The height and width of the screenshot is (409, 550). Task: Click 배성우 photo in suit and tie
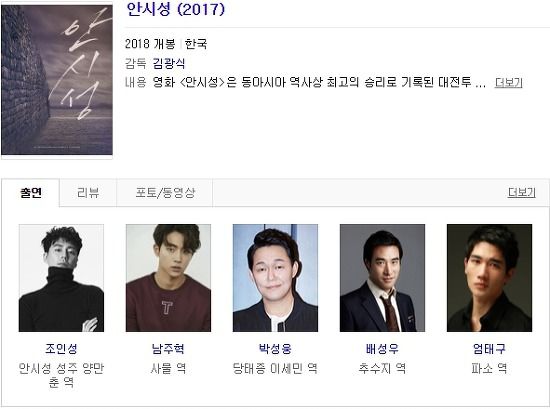382,278
